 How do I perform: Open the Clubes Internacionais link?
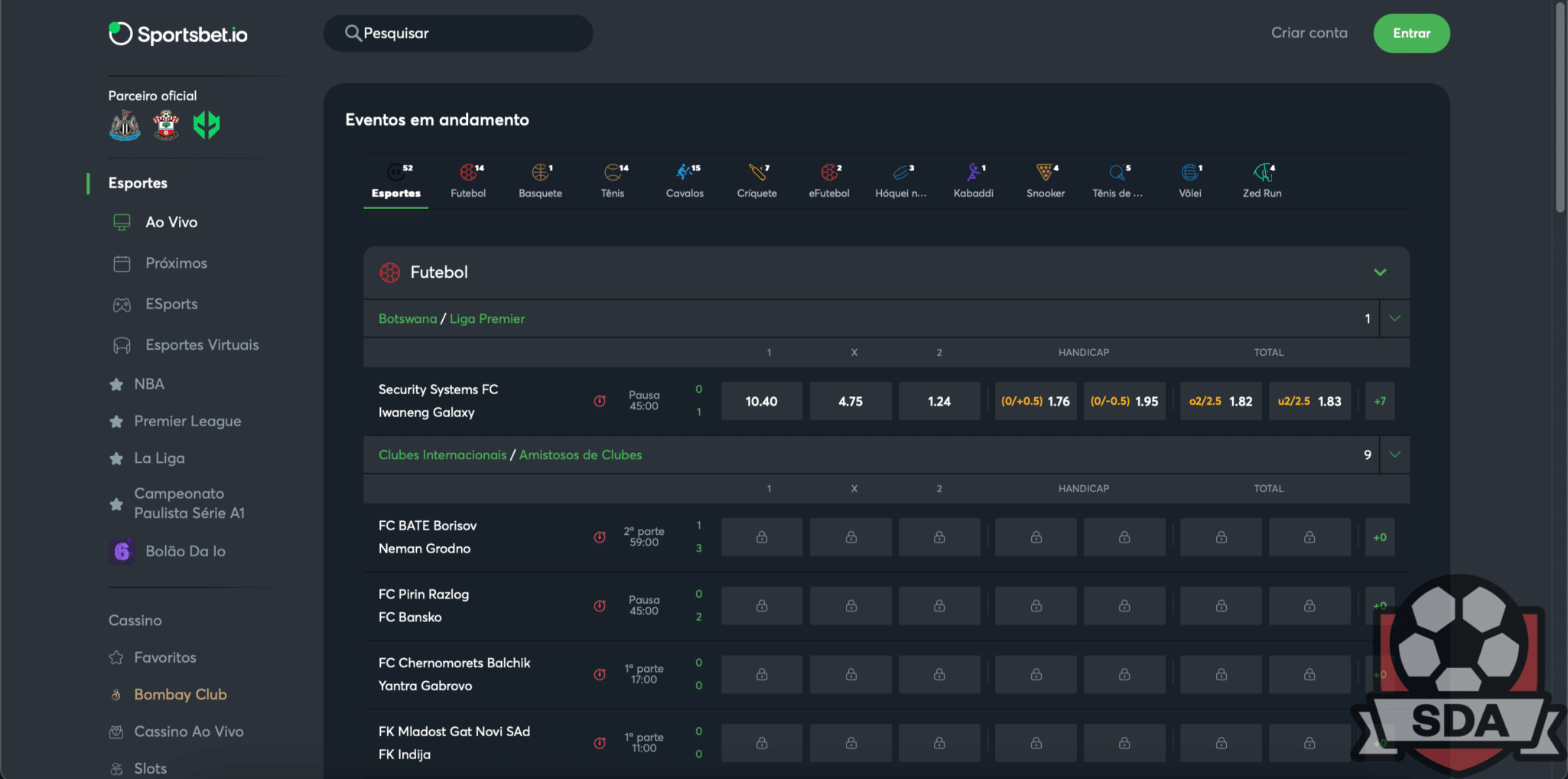coord(442,455)
